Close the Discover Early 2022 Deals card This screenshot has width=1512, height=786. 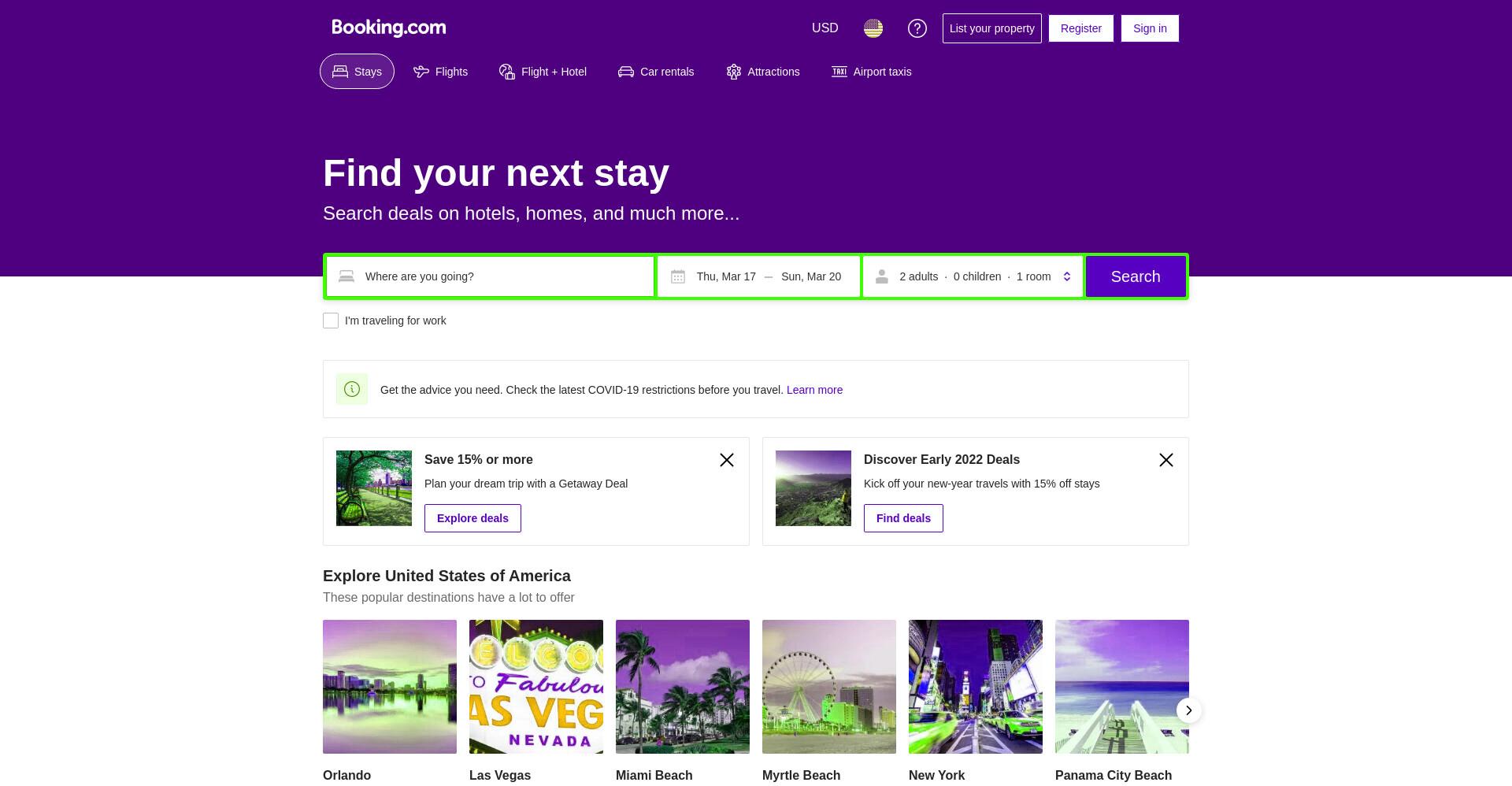(x=1166, y=460)
